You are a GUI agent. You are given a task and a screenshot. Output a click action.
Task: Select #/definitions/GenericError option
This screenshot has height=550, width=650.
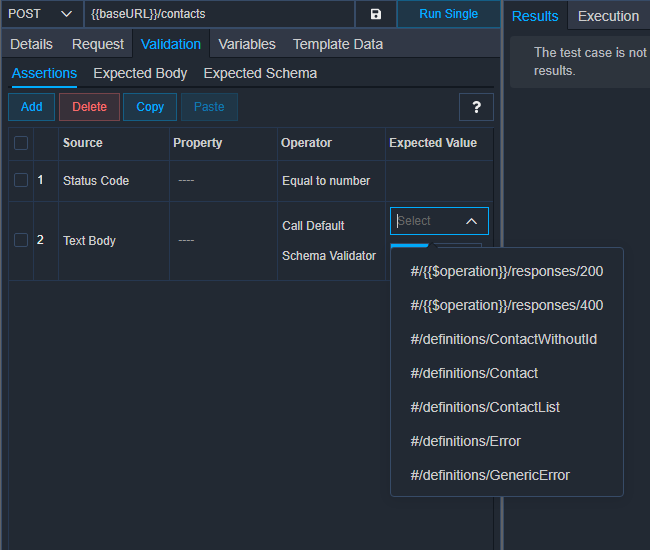(507, 475)
